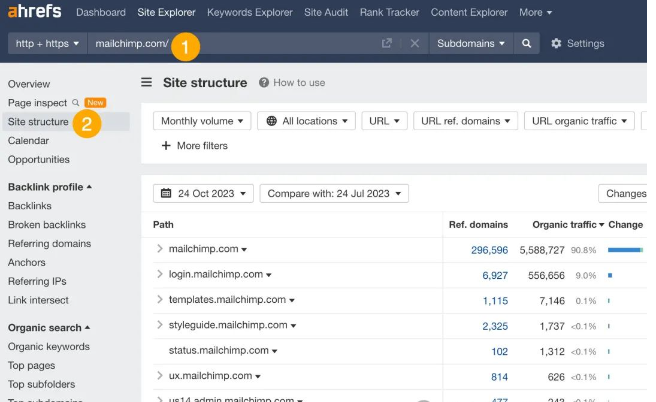Go to Site Audit in top menu

[x=325, y=12]
